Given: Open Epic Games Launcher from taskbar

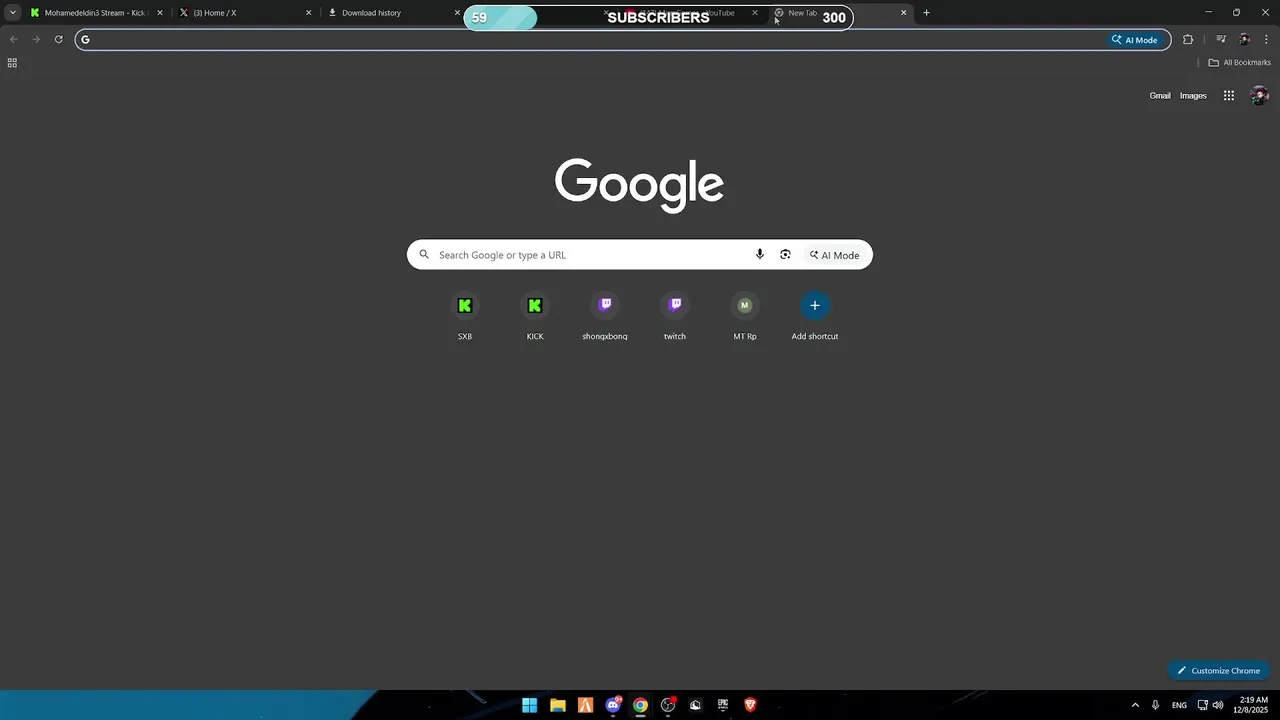Looking at the screenshot, I should 722,705.
